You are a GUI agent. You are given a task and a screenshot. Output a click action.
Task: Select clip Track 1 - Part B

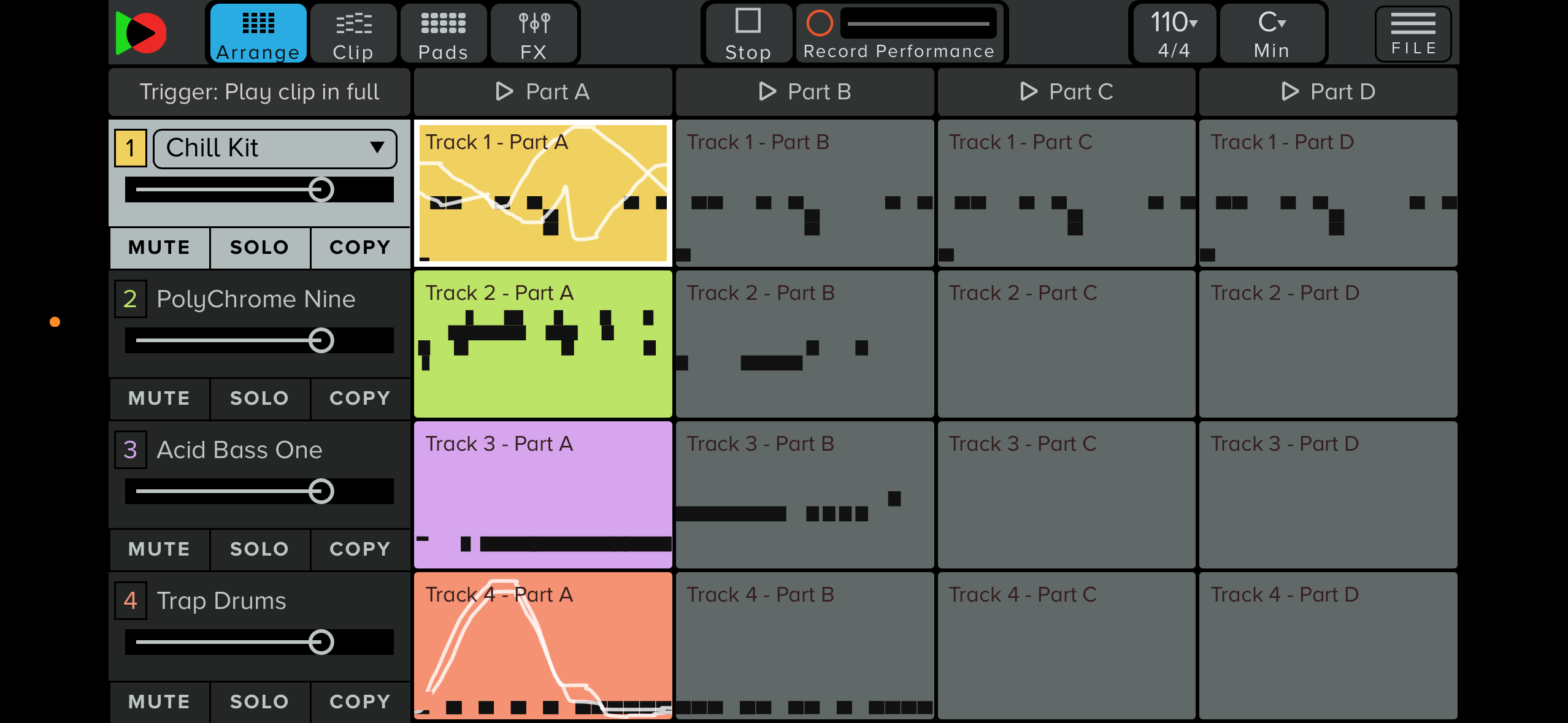click(805, 193)
